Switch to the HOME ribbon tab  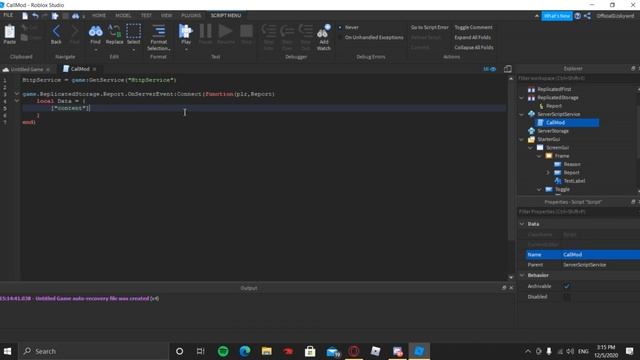99,16
